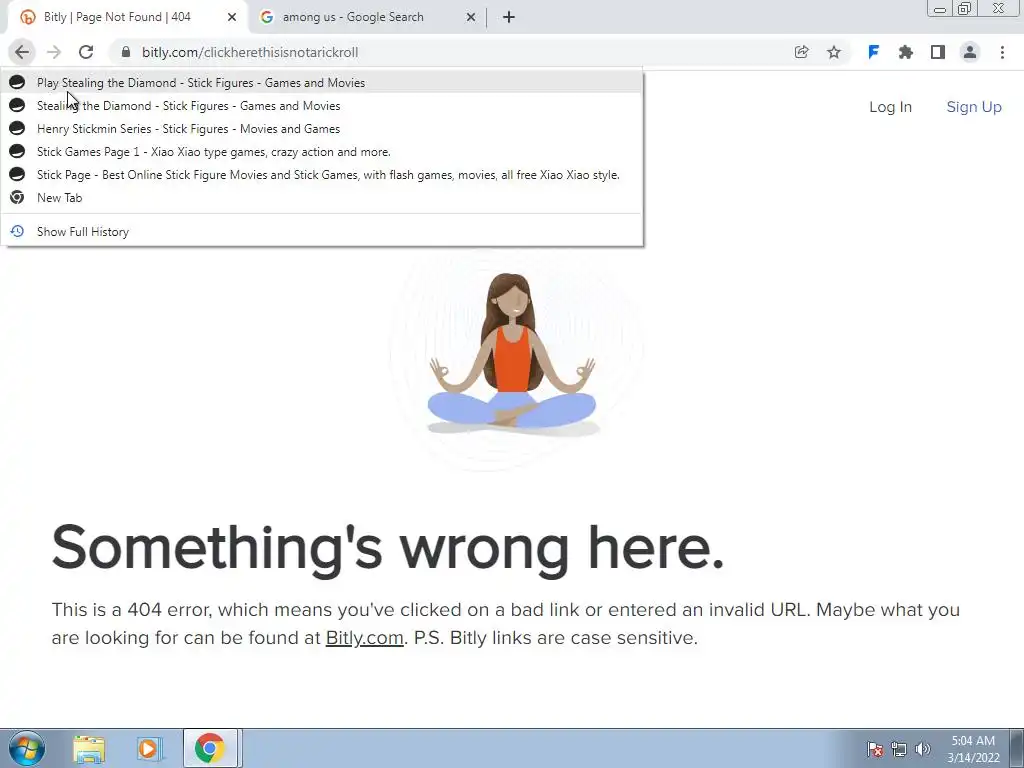This screenshot has height=768, width=1024.
Task: Open Windows Media Player taskbar icon
Action: [x=149, y=749]
